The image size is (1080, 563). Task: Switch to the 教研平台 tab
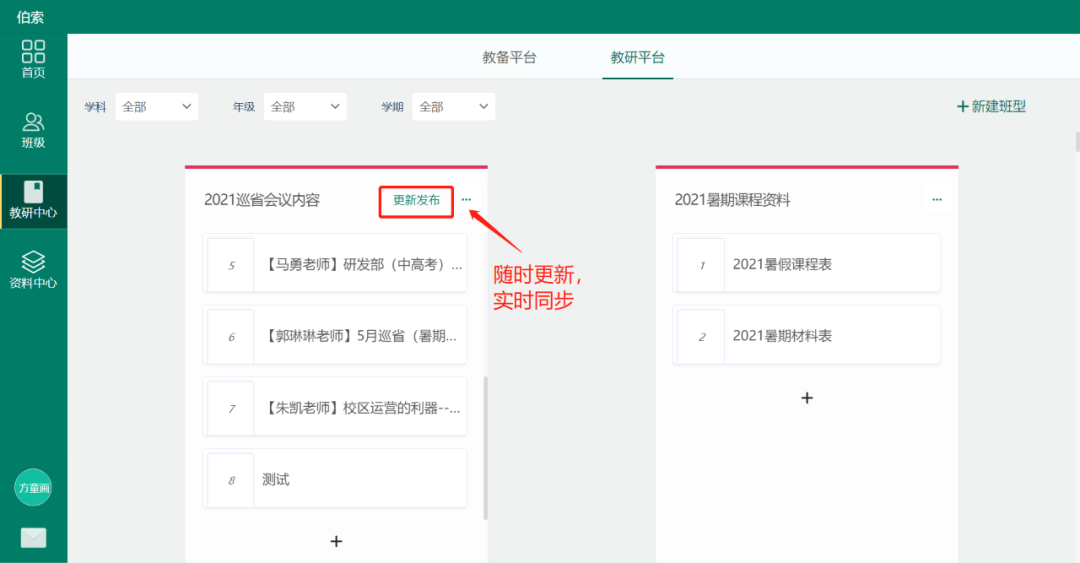(x=637, y=57)
